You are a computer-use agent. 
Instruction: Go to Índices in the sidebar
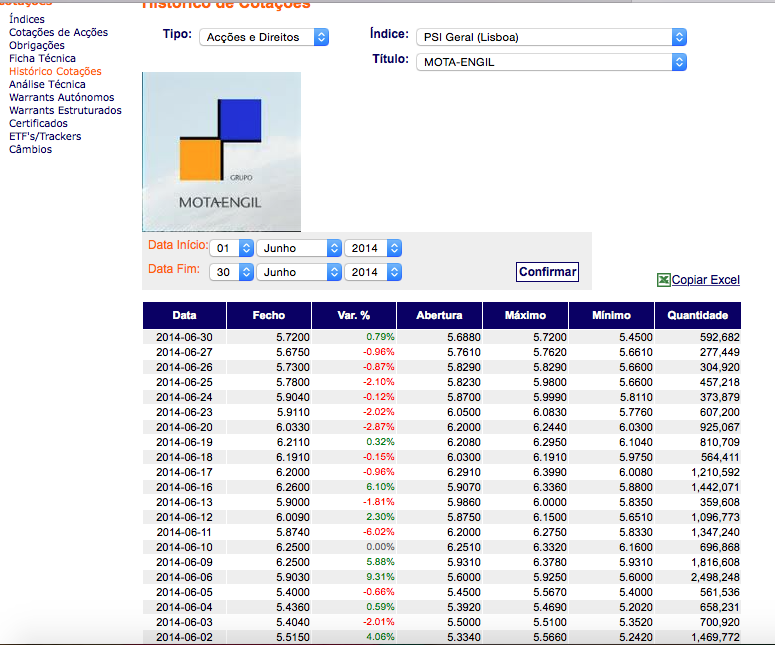coord(27,19)
